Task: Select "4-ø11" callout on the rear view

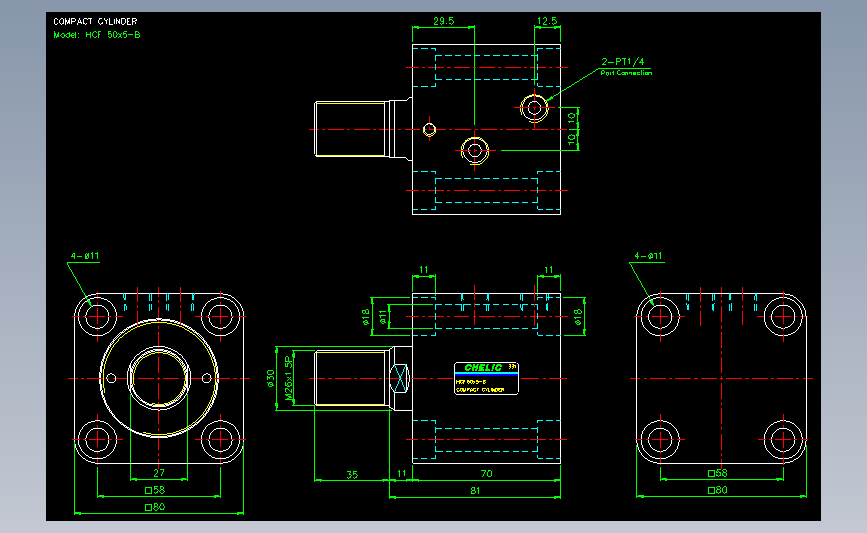Action: click(x=648, y=256)
